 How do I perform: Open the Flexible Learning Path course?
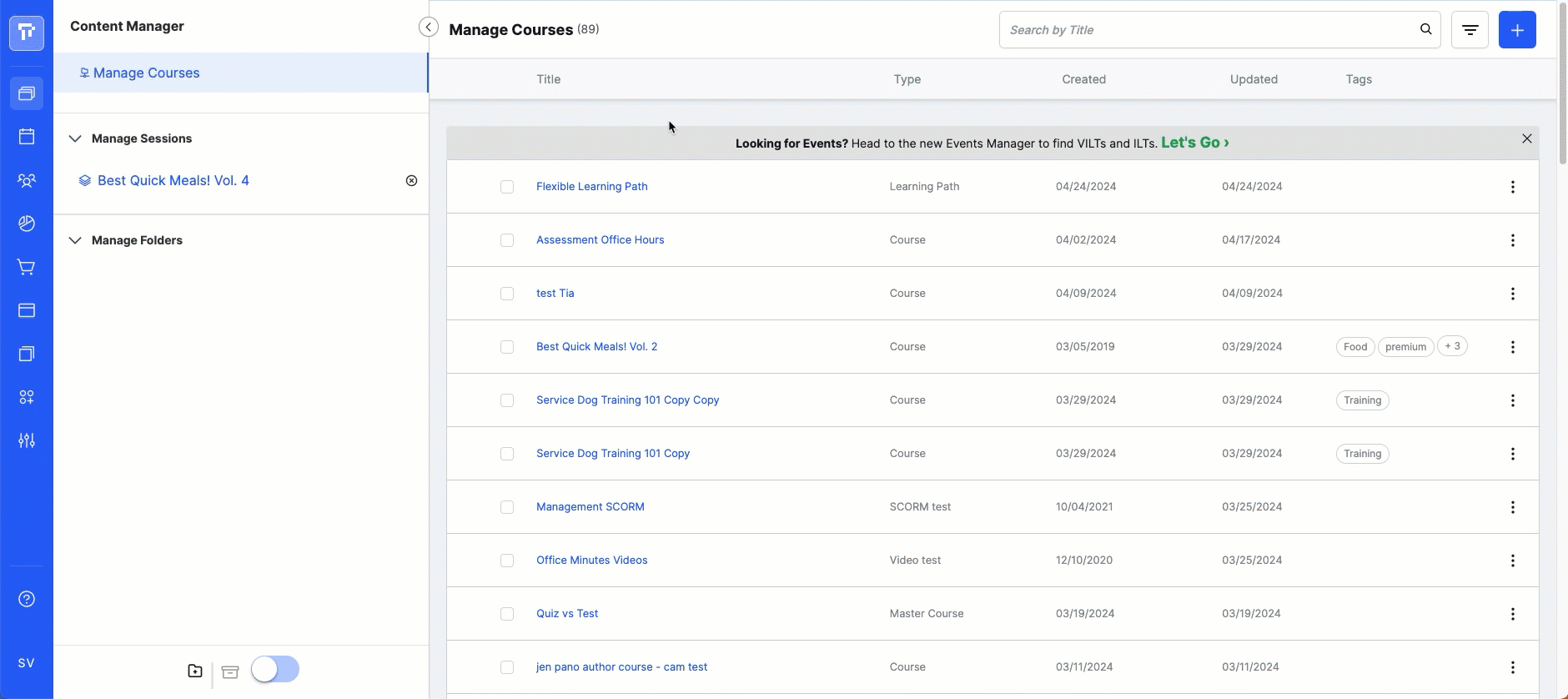[x=591, y=186]
